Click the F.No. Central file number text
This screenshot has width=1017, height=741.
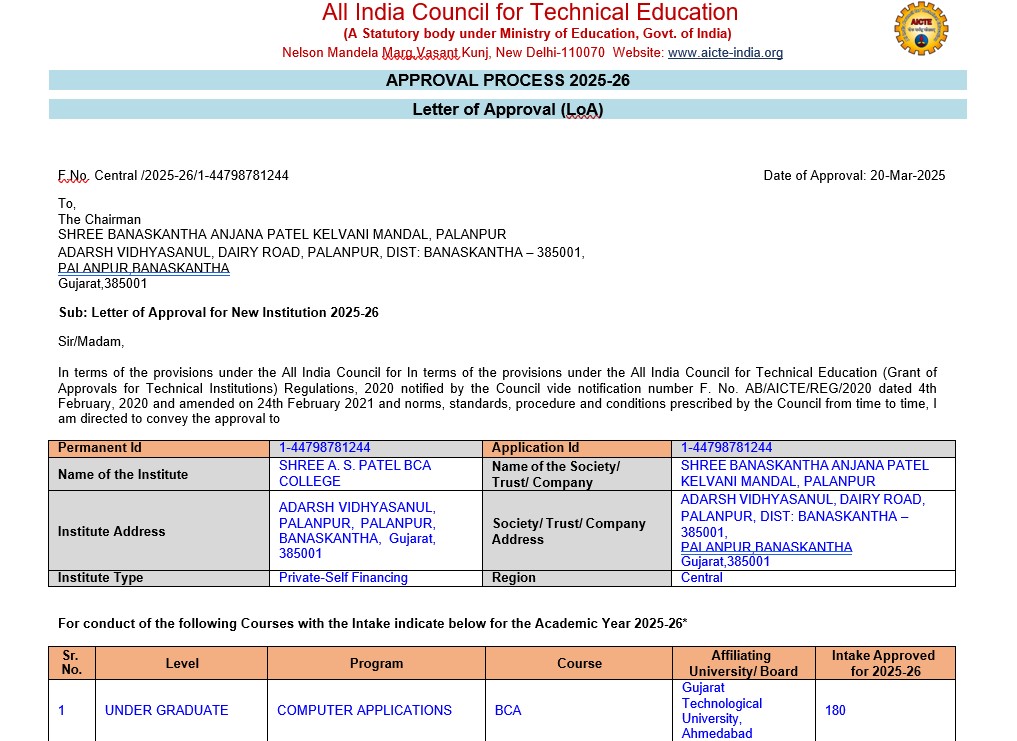coord(173,176)
